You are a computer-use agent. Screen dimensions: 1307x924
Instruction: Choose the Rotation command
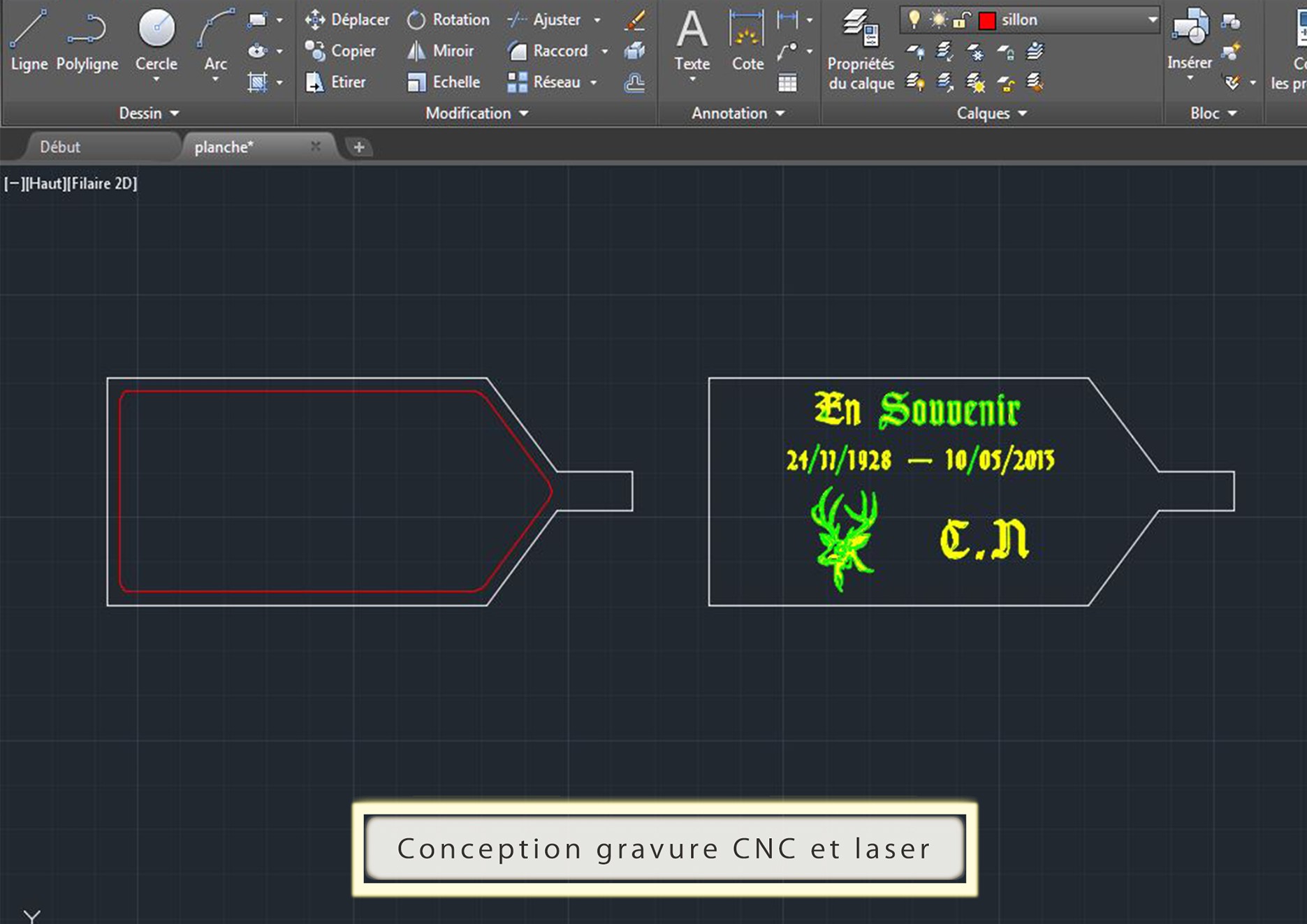coord(448,20)
